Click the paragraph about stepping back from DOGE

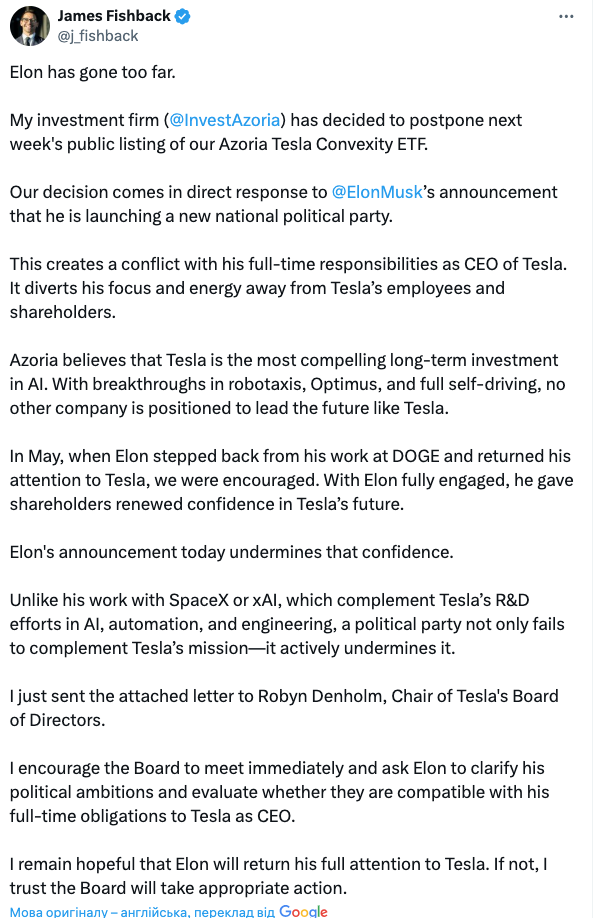tap(291, 480)
